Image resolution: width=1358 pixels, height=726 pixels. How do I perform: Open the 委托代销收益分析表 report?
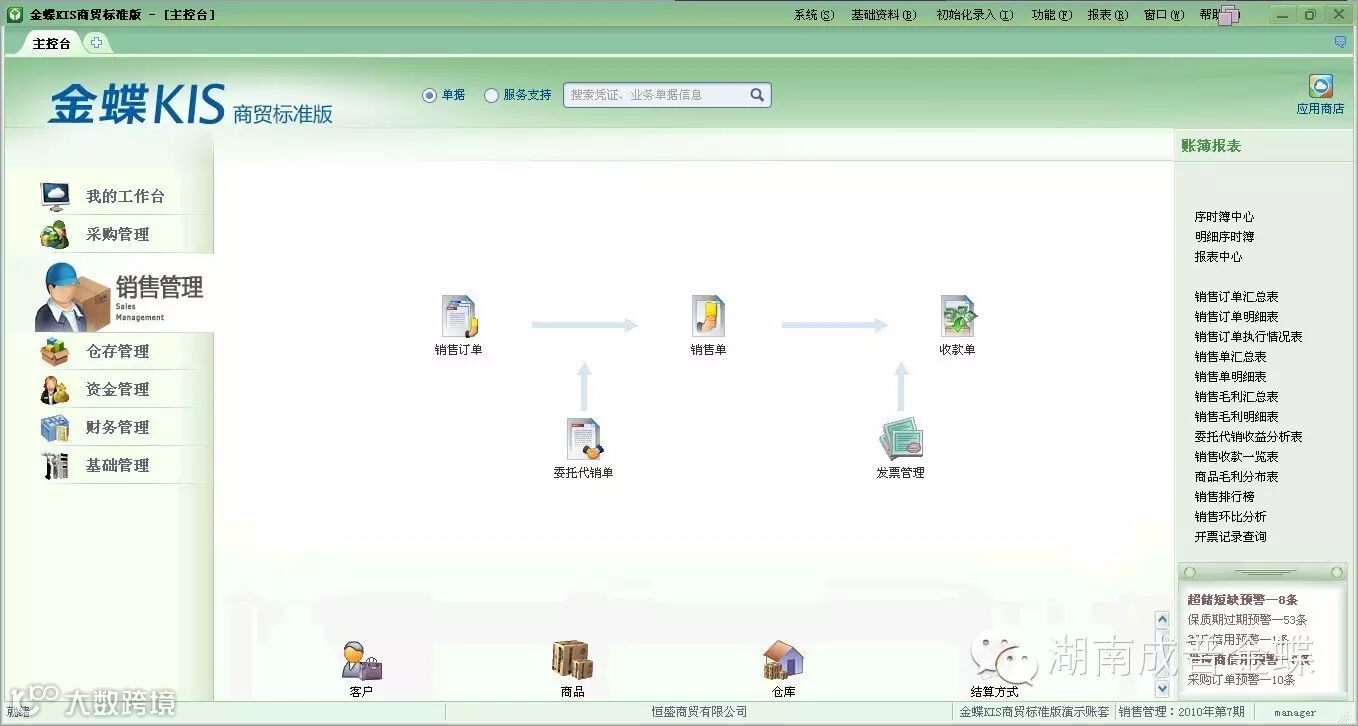1248,437
